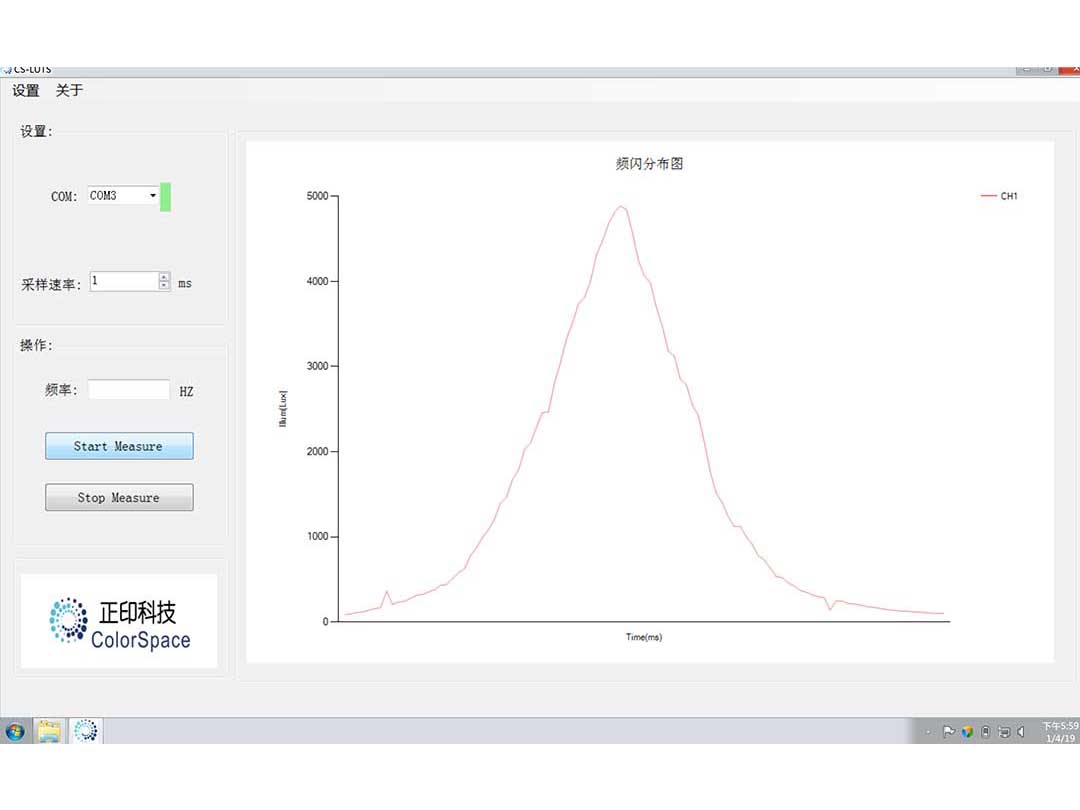Open the 设置 menu
1080x810 pixels.
pos(26,91)
